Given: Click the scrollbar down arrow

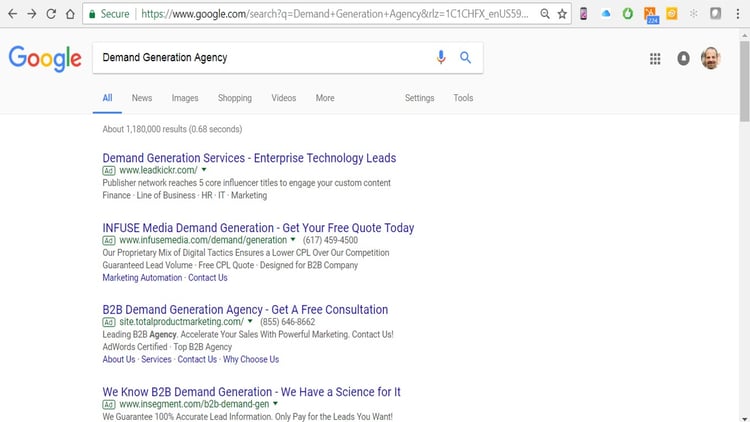Looking at the screenshot, I should 745,418.
